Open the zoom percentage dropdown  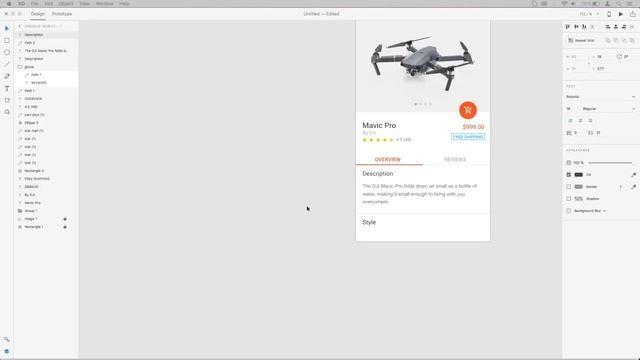coord(589,14)
